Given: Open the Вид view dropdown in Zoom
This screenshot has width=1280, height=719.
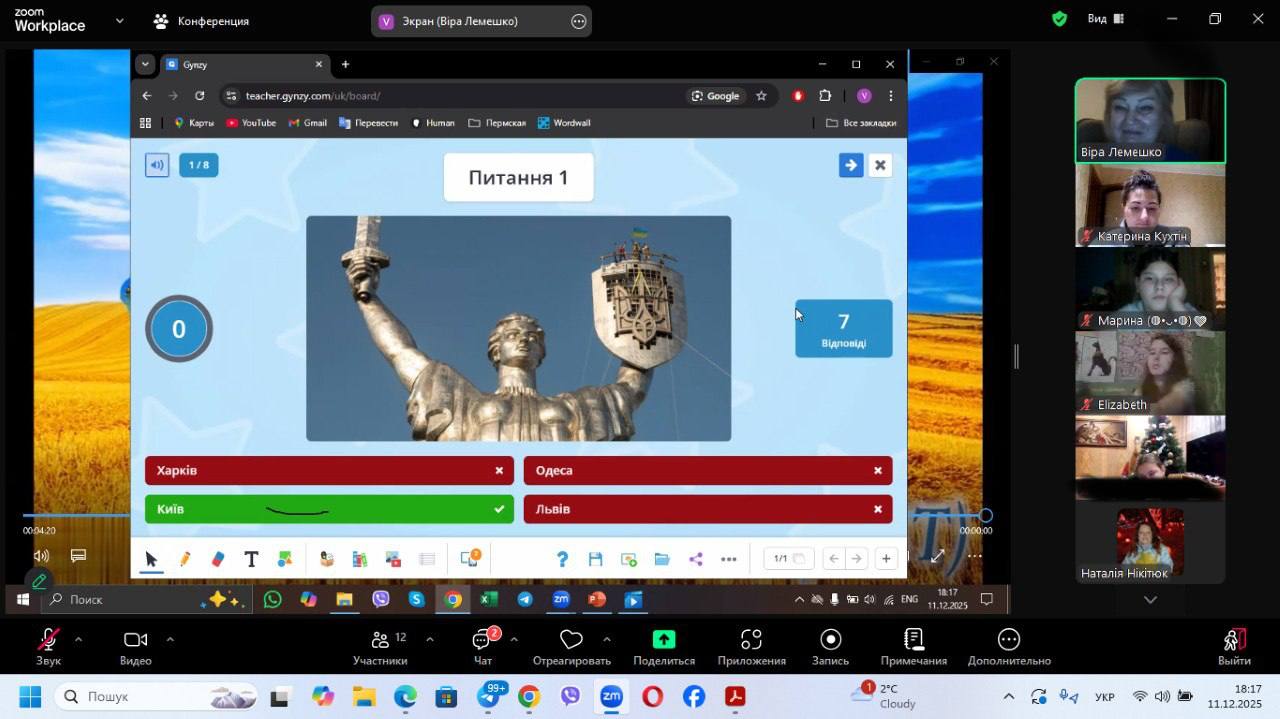Looking at the screenshot, I should [x=1105, y=19].
